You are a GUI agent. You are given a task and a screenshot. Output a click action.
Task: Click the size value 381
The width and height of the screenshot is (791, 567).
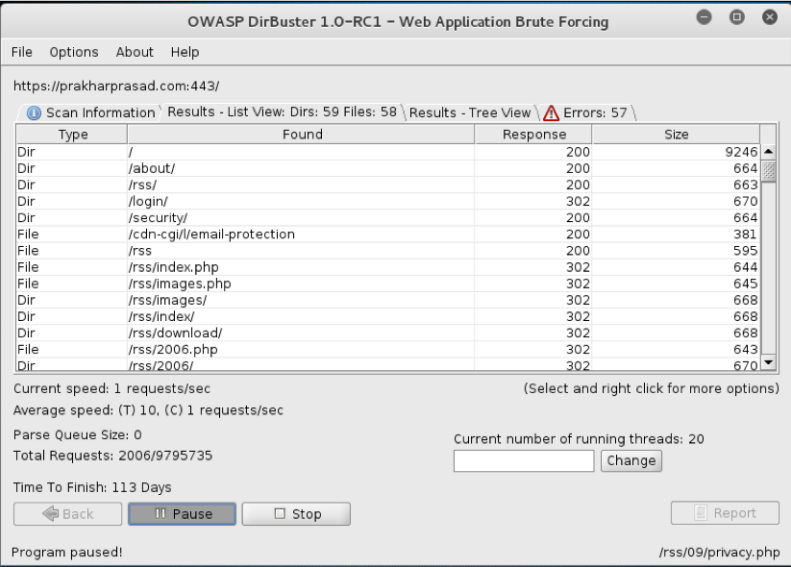[745, 234]
